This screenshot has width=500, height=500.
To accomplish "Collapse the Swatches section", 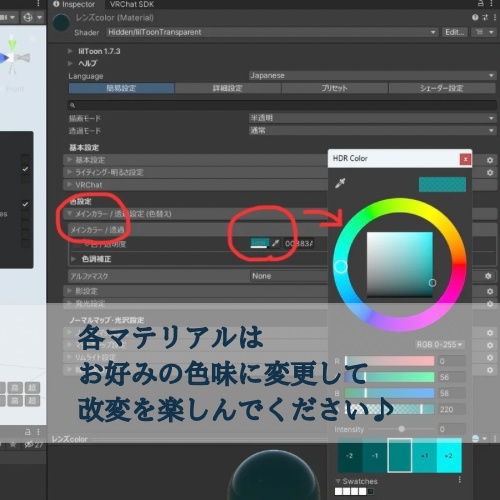I will tap(338, 481).
